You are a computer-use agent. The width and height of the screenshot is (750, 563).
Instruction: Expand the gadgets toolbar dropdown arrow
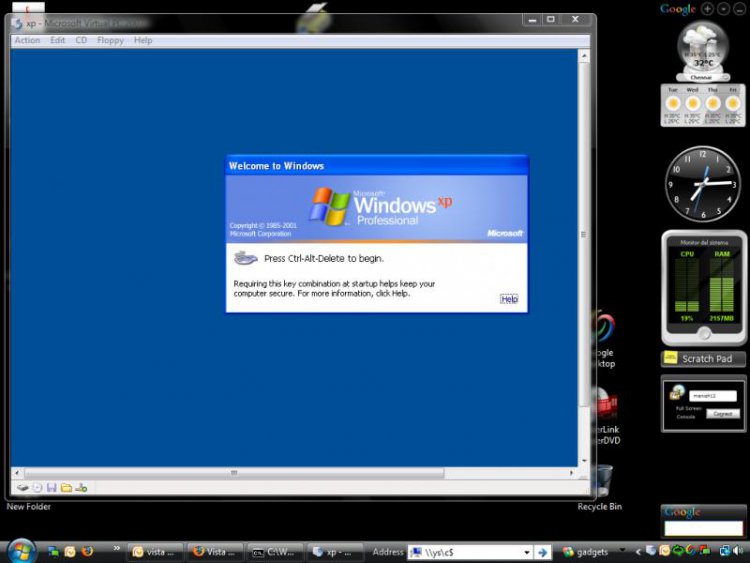(x=622, y=549)
